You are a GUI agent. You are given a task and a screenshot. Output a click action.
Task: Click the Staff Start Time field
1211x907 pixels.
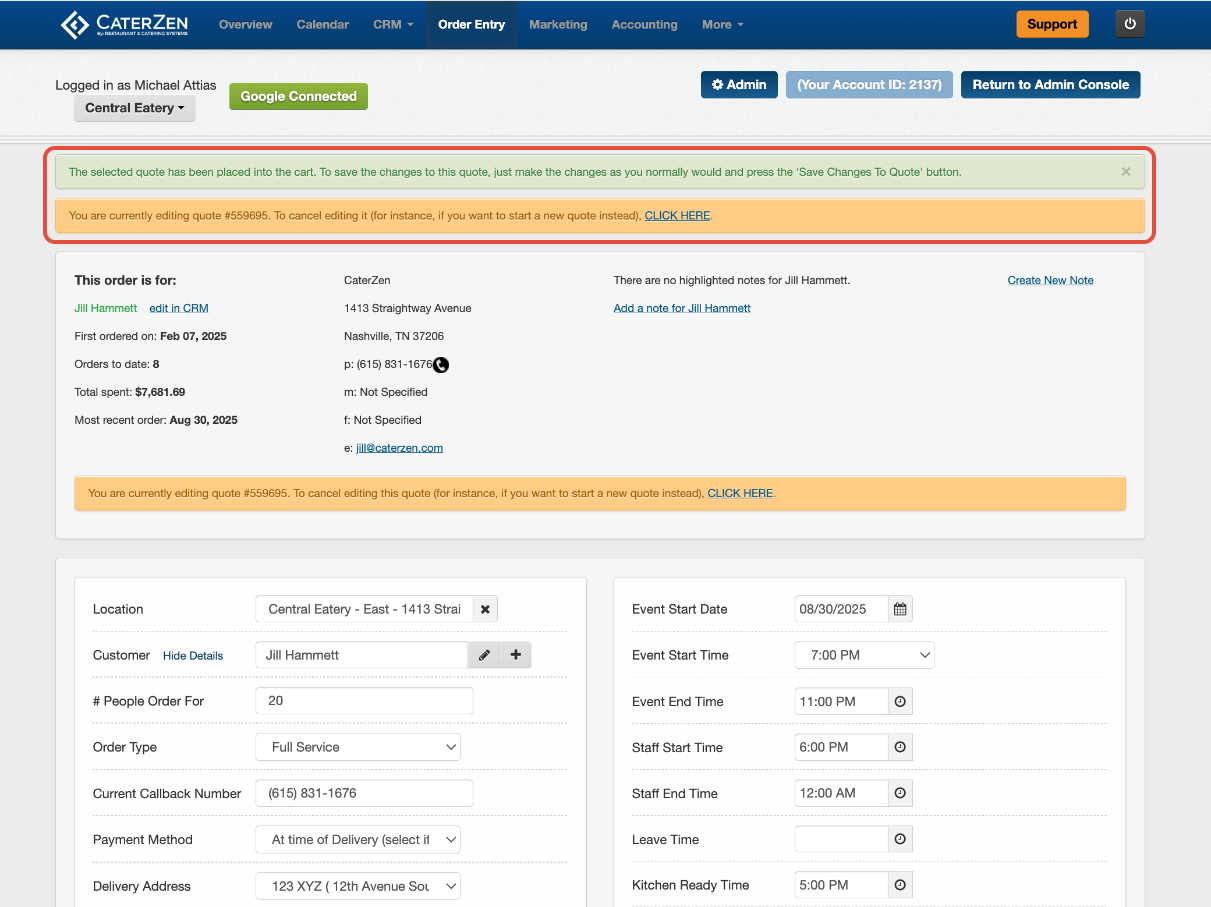841,748
